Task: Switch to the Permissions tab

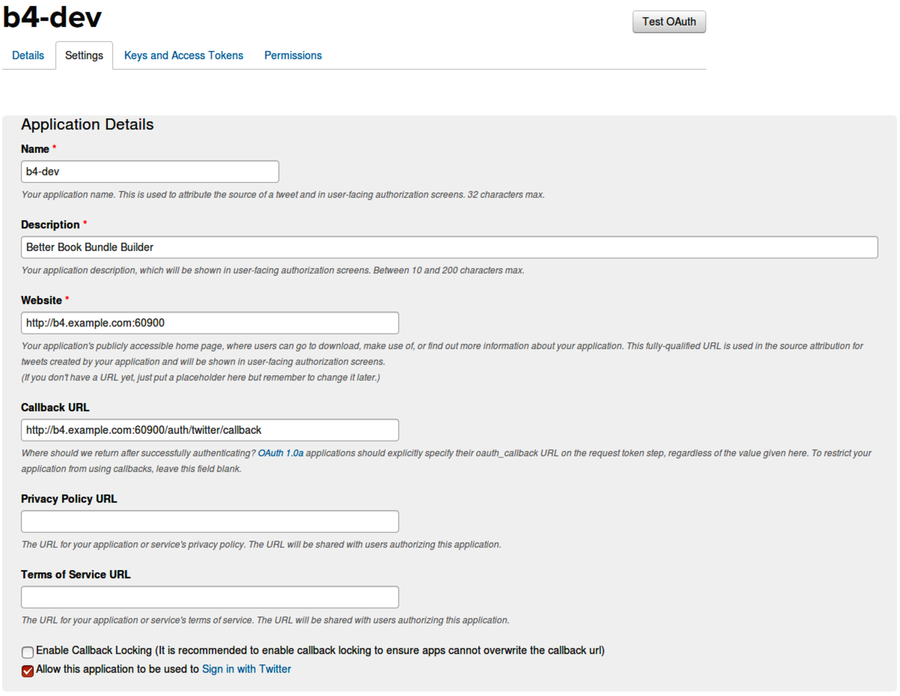Action: 292,55
